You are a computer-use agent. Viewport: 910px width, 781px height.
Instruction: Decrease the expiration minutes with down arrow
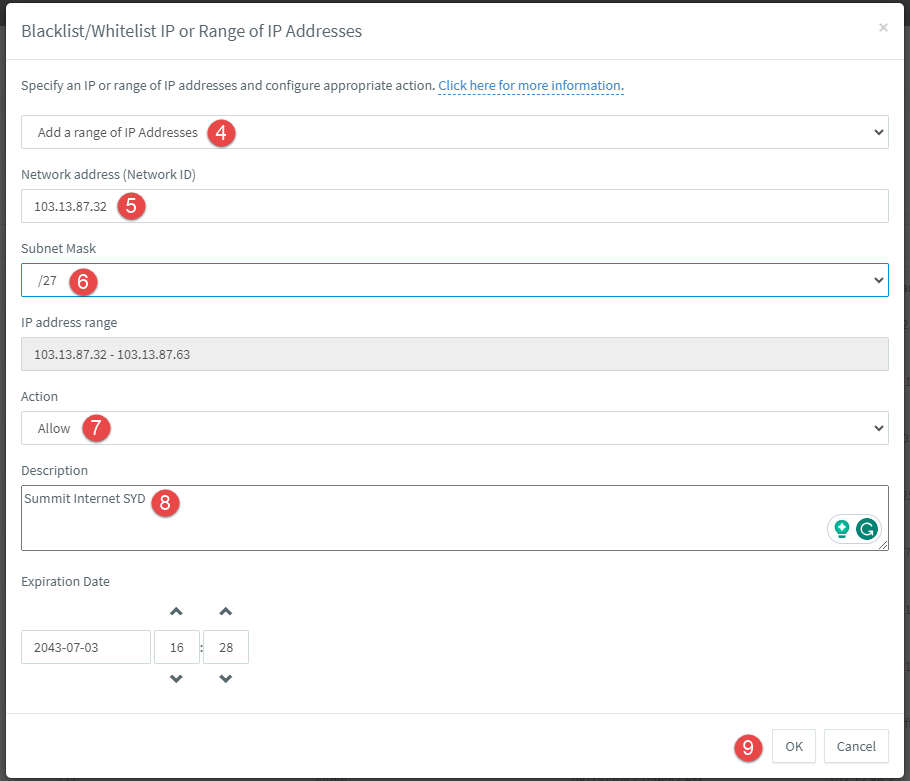(x=226, y=678)
